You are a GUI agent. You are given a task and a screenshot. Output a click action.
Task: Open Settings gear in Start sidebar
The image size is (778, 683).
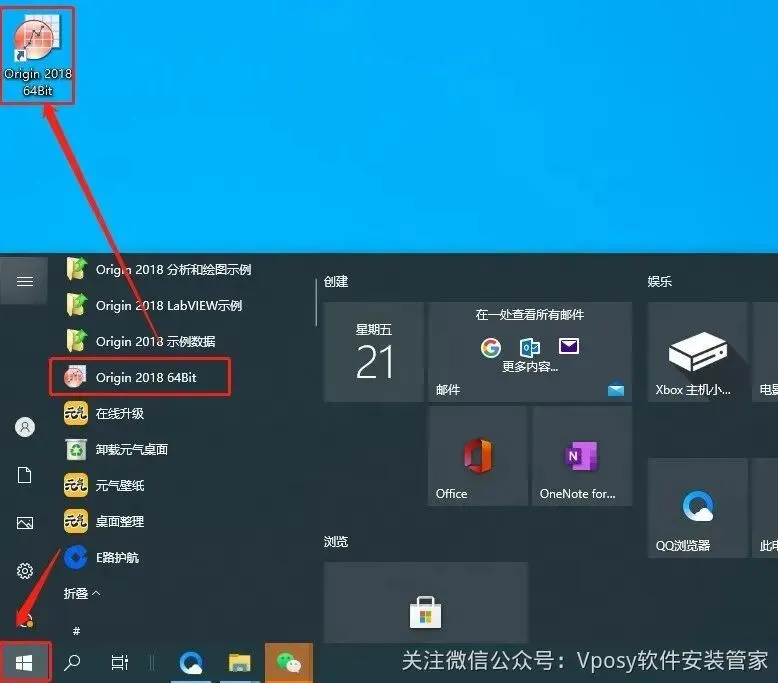click(x=25, y=571)
